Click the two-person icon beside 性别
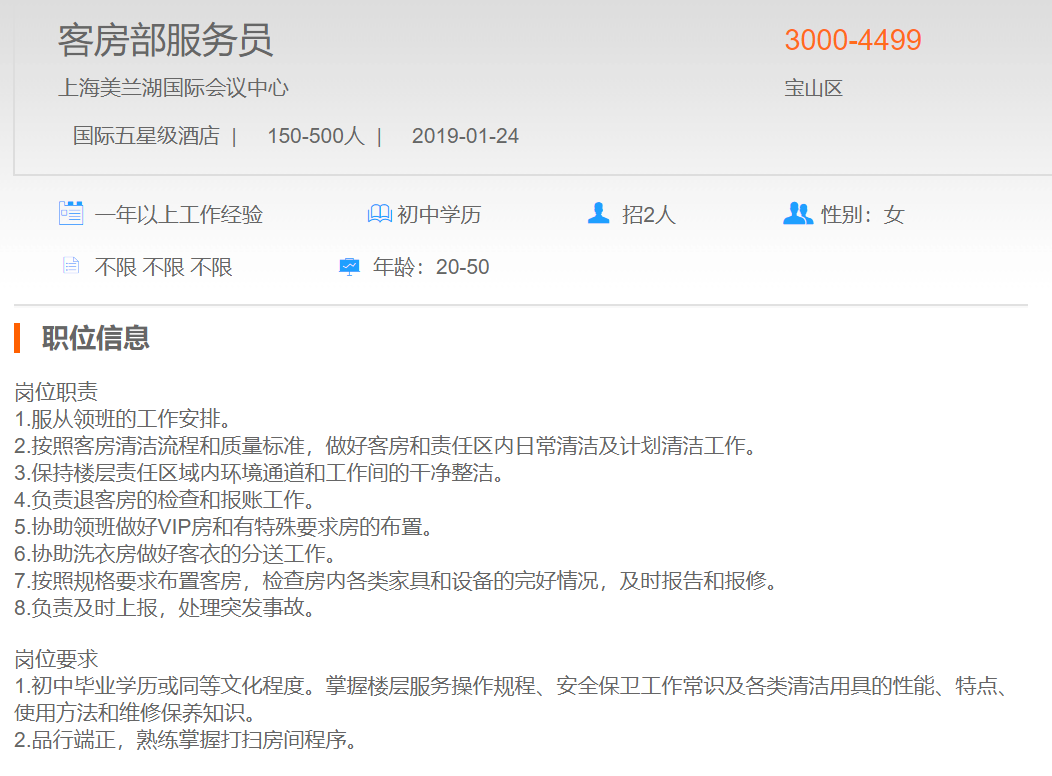1052x776 pixels. point(797,213)
